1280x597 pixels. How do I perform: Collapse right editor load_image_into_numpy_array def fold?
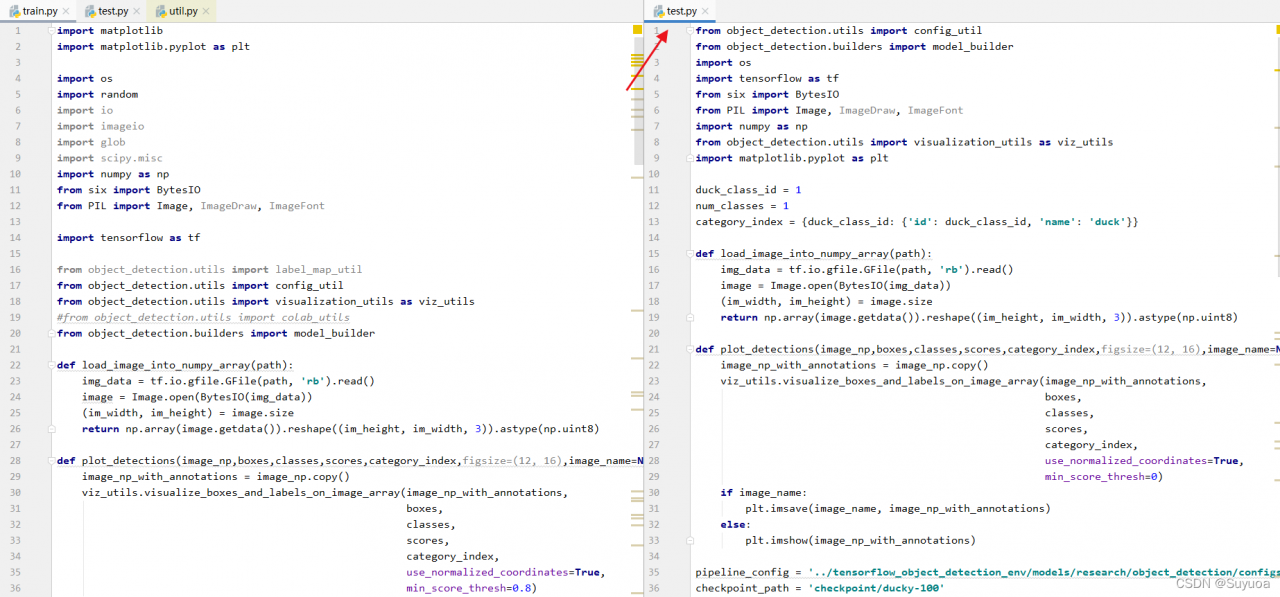(689, 254)
